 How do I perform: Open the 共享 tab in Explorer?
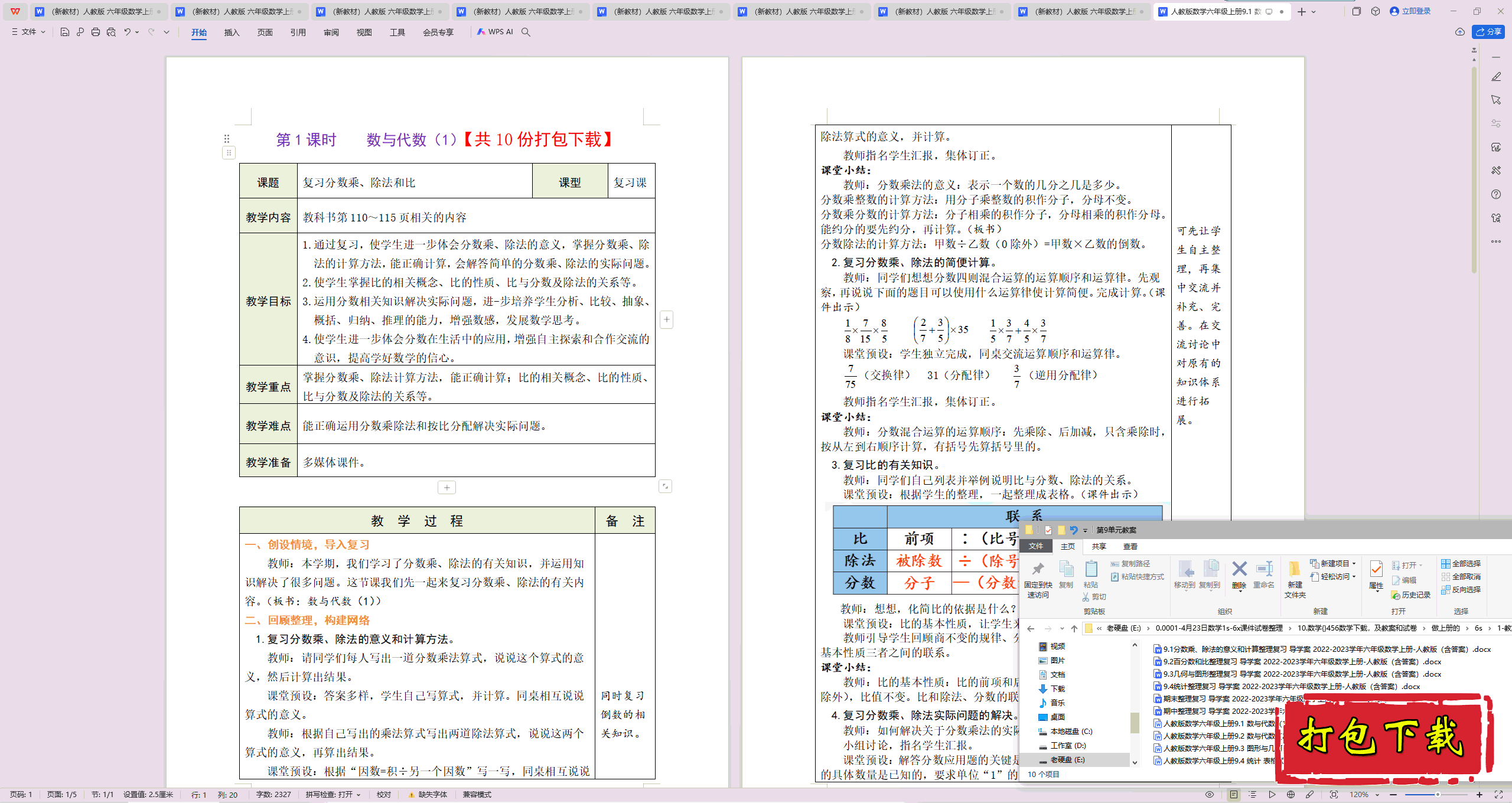click(1099, 547)
